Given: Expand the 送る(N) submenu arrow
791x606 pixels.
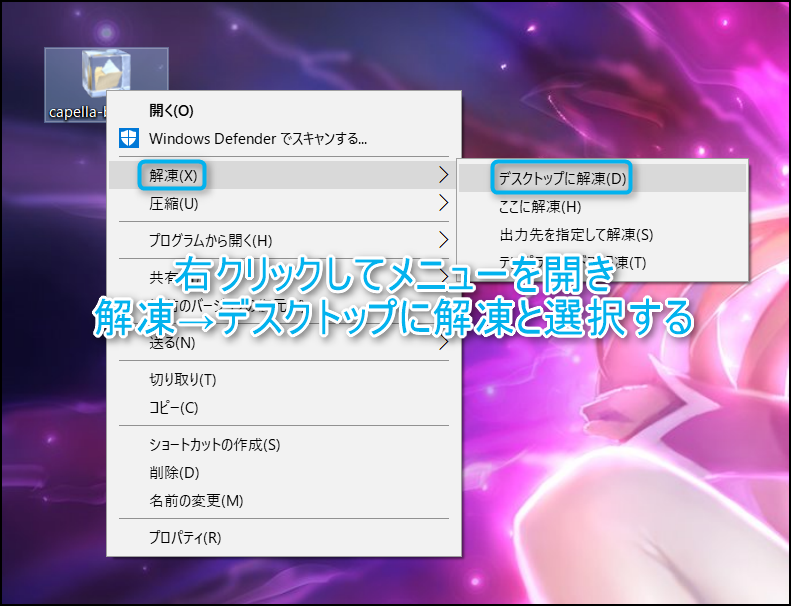Looking at the screenshot, I should point(443,343).
